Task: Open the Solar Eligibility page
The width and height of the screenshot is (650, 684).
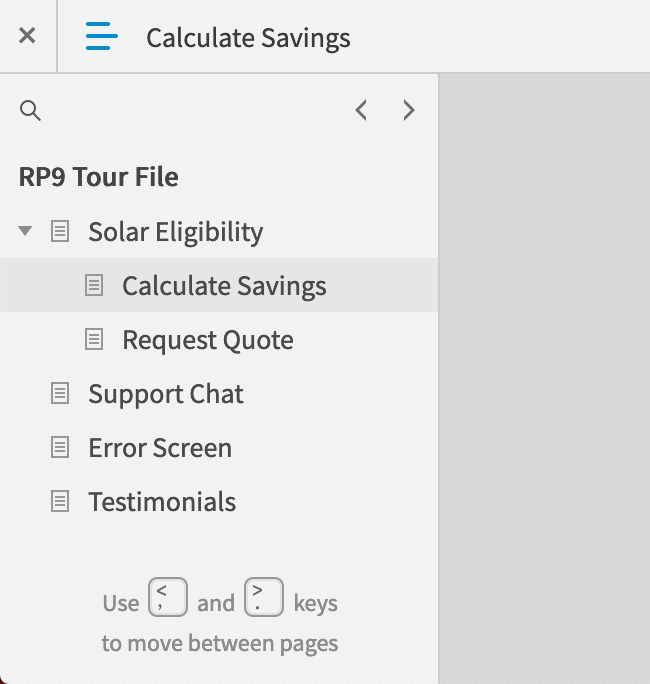Action: pyautogui.click(x=175, y=232)
